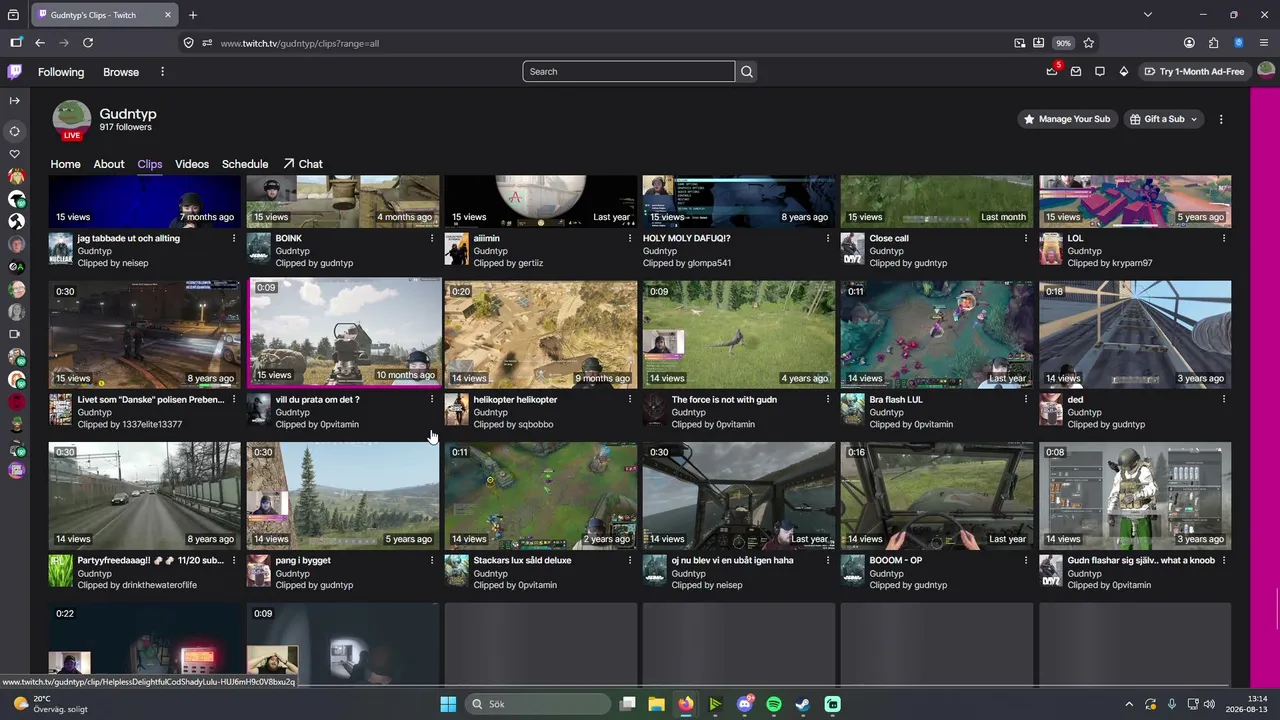Open options for 'pang i bygget' clip
This screenshot has width=1280, height=720.
(432, 560)
